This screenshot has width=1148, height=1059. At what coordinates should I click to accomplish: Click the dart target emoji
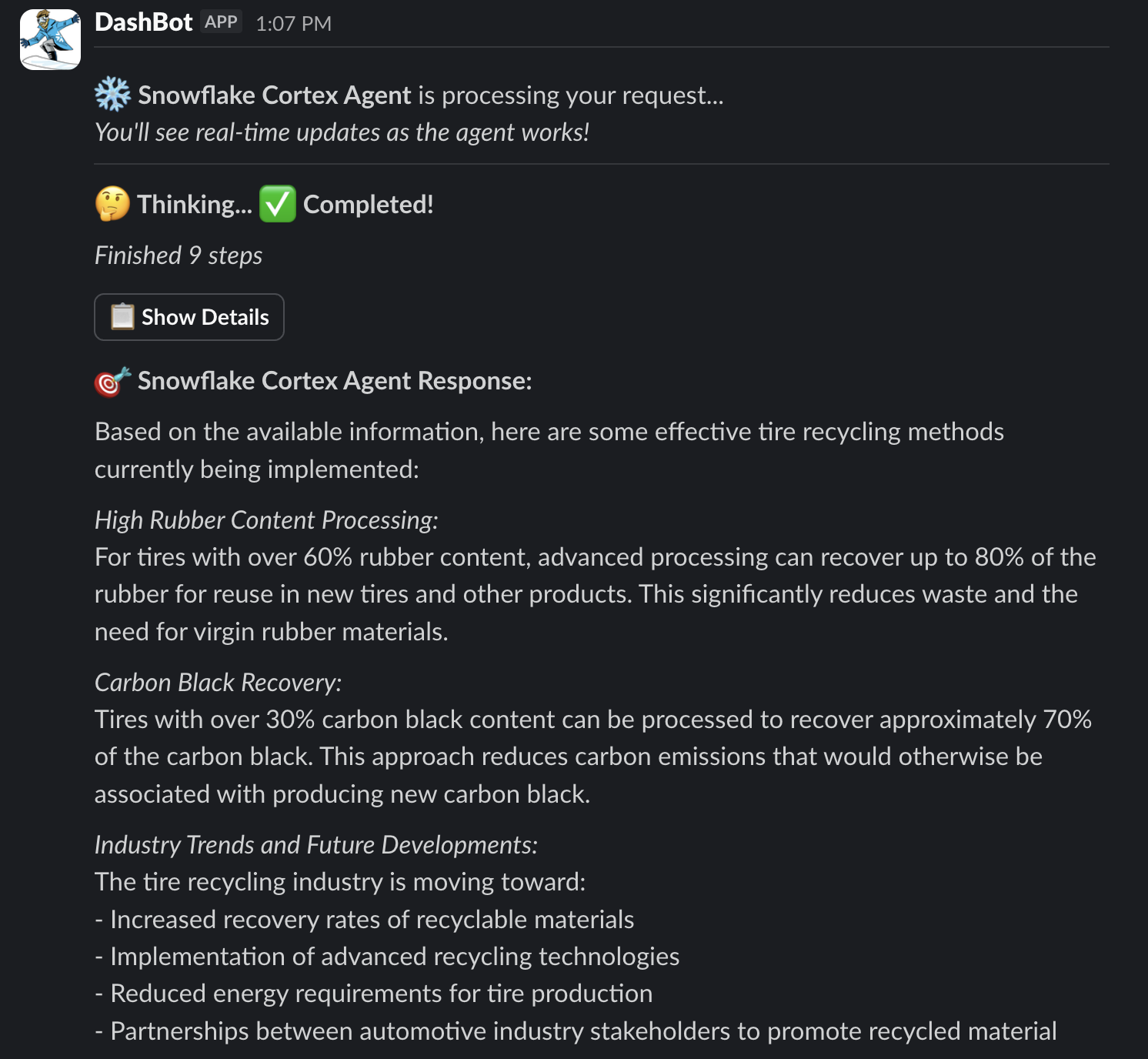[x=112, y=381]
